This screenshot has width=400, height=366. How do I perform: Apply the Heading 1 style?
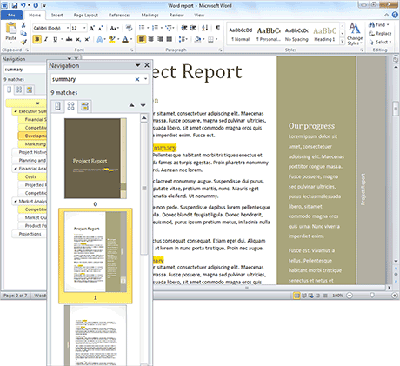click(325, 34)
